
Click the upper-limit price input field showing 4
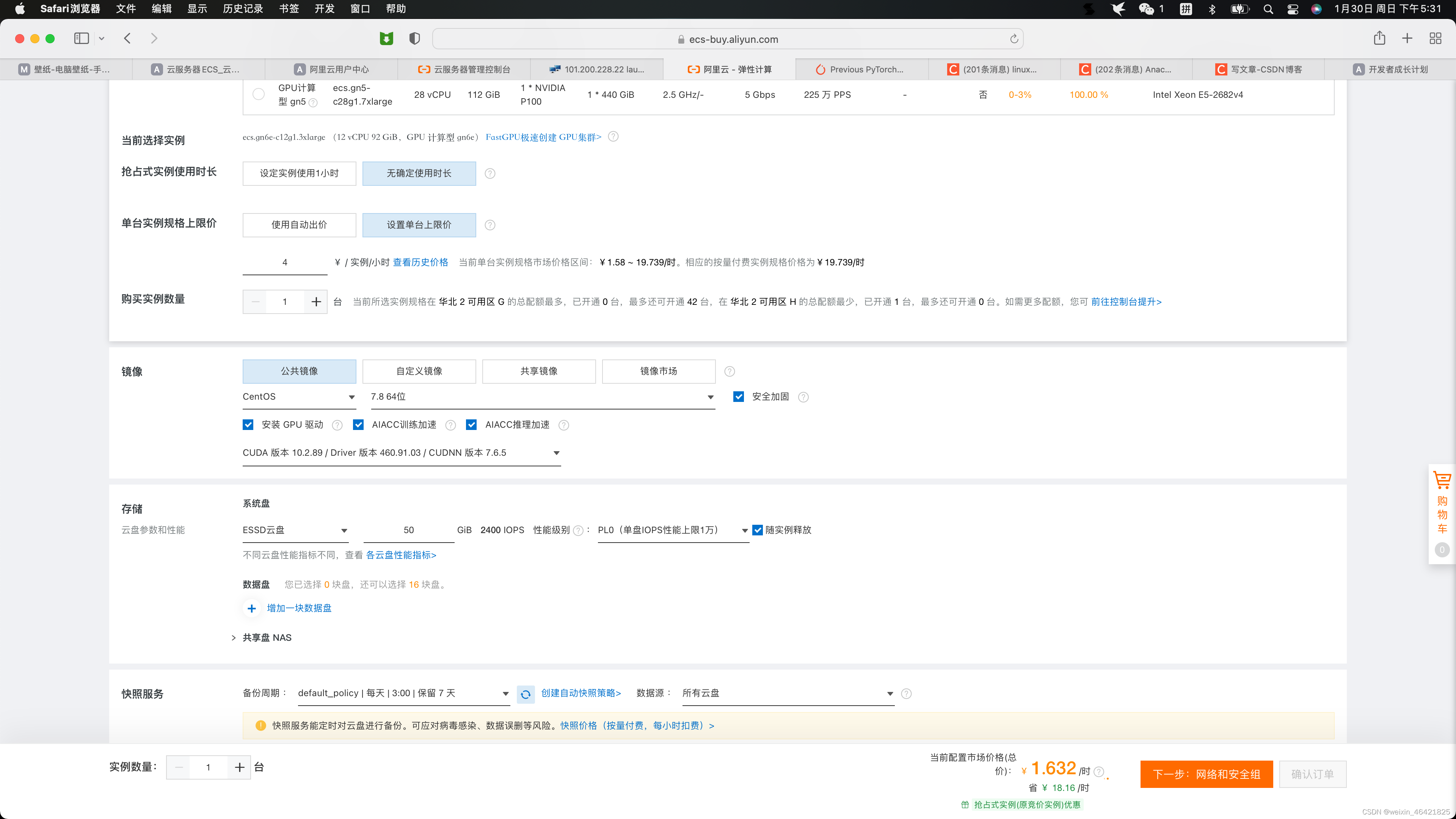coord(285,262)
